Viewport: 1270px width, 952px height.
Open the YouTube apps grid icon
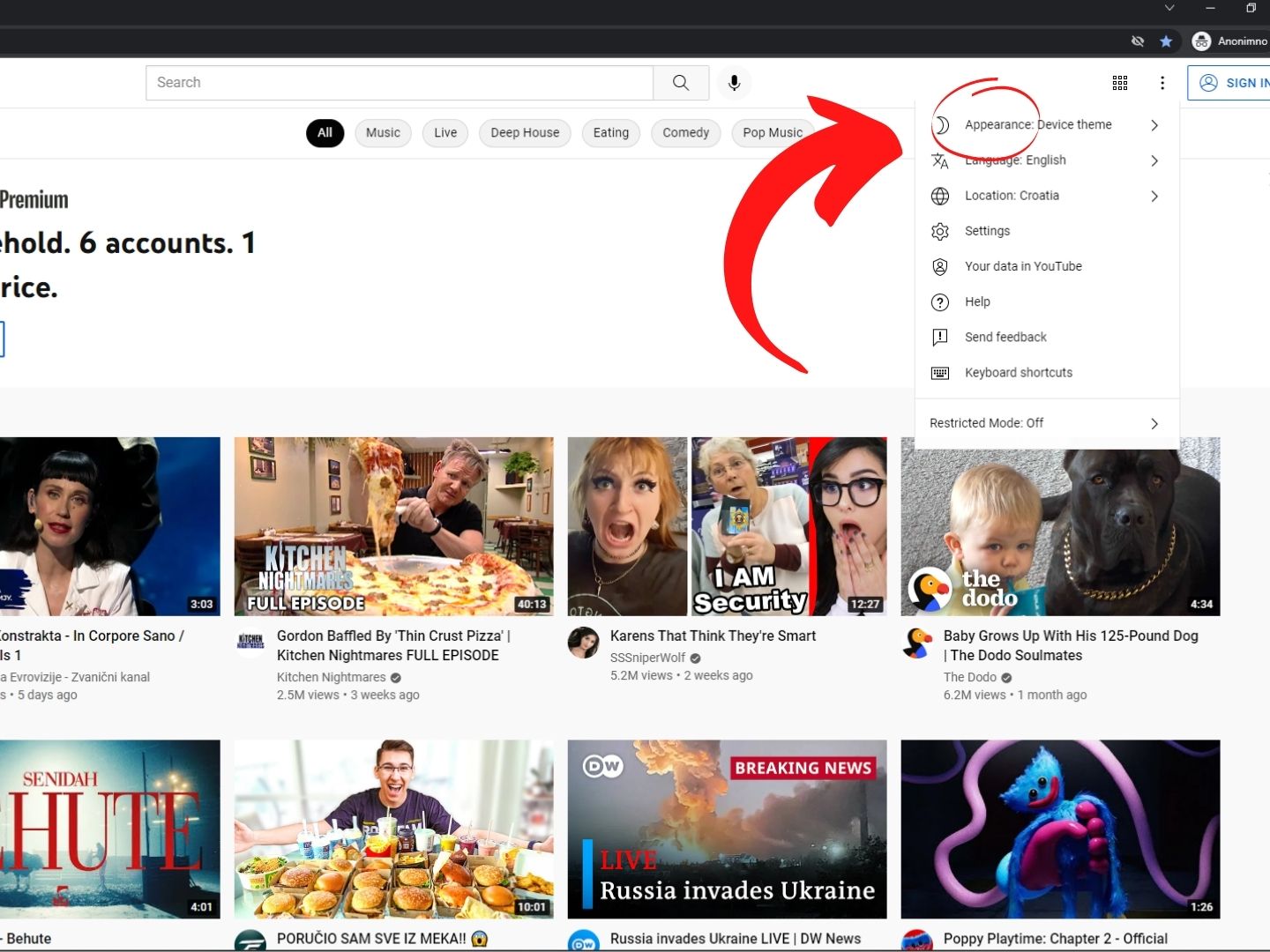(x=1120, y=83)
